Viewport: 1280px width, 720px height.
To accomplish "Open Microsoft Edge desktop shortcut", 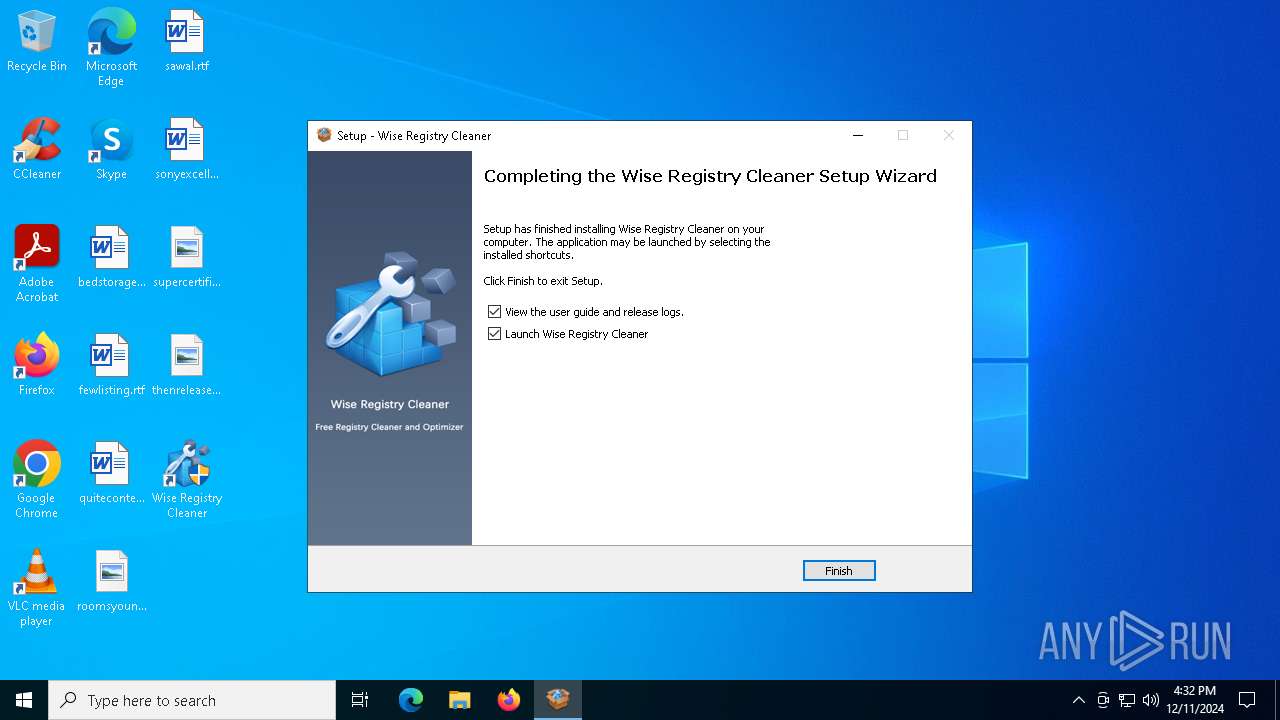I will pos(111,48).
